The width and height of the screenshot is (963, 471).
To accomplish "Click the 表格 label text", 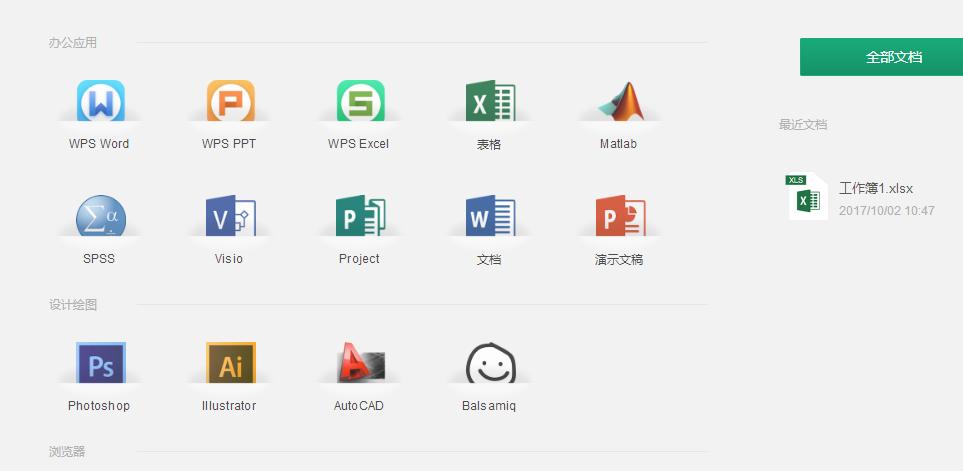I will coord(489,144).
